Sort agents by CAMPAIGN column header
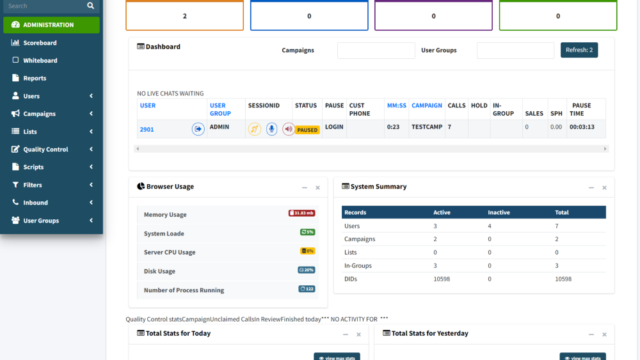 427,105
